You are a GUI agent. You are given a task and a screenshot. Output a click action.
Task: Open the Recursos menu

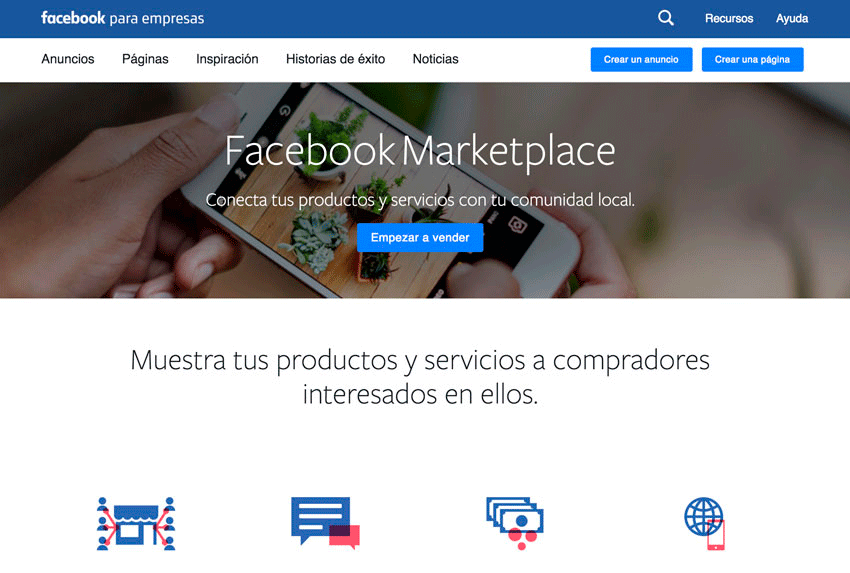point(729,18)
